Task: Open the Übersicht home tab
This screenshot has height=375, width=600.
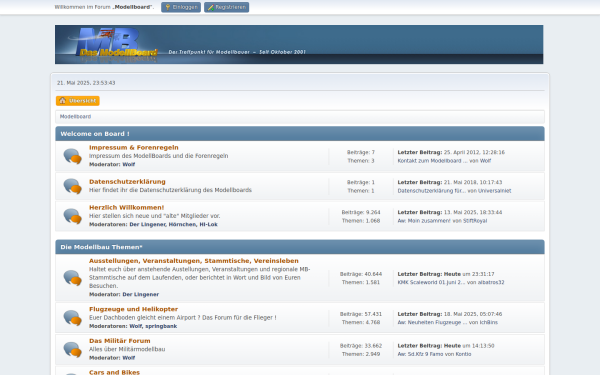Action: pyautogui.click(x=78, y=101)
